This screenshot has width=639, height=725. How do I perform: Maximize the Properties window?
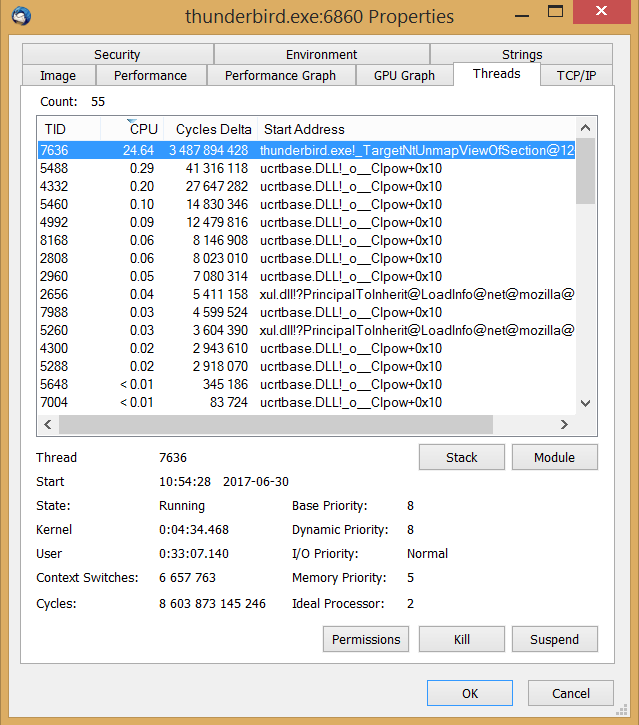click(555, 12)
